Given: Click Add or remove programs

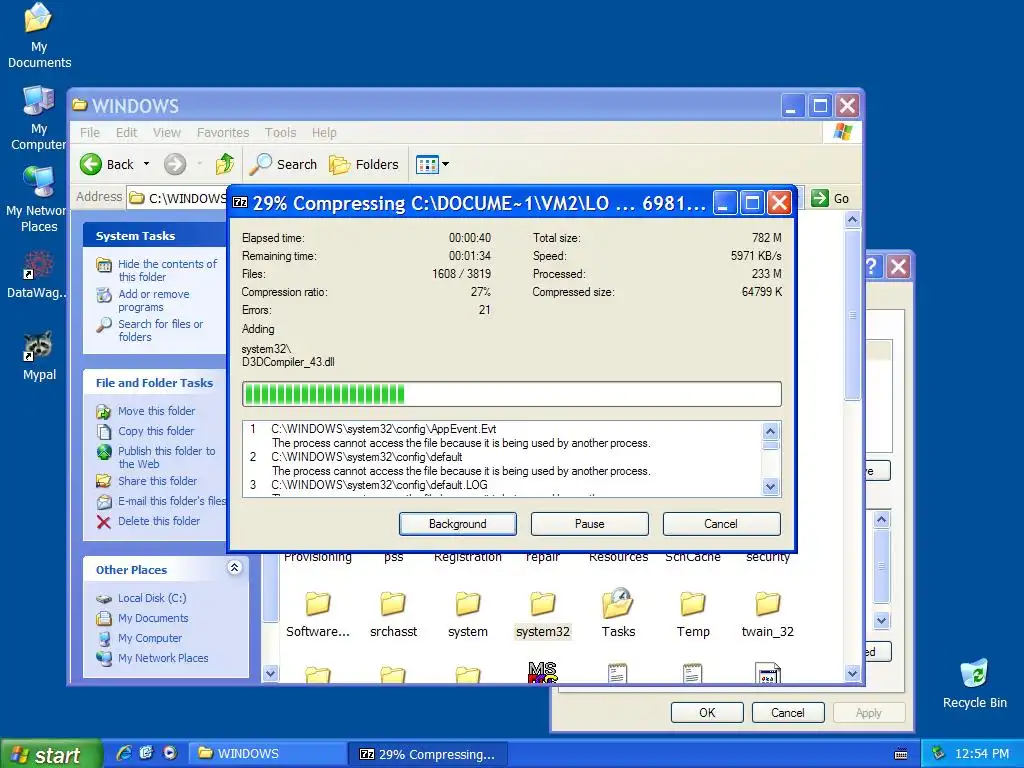Looking at the screenshot, I should pos(153,300).
